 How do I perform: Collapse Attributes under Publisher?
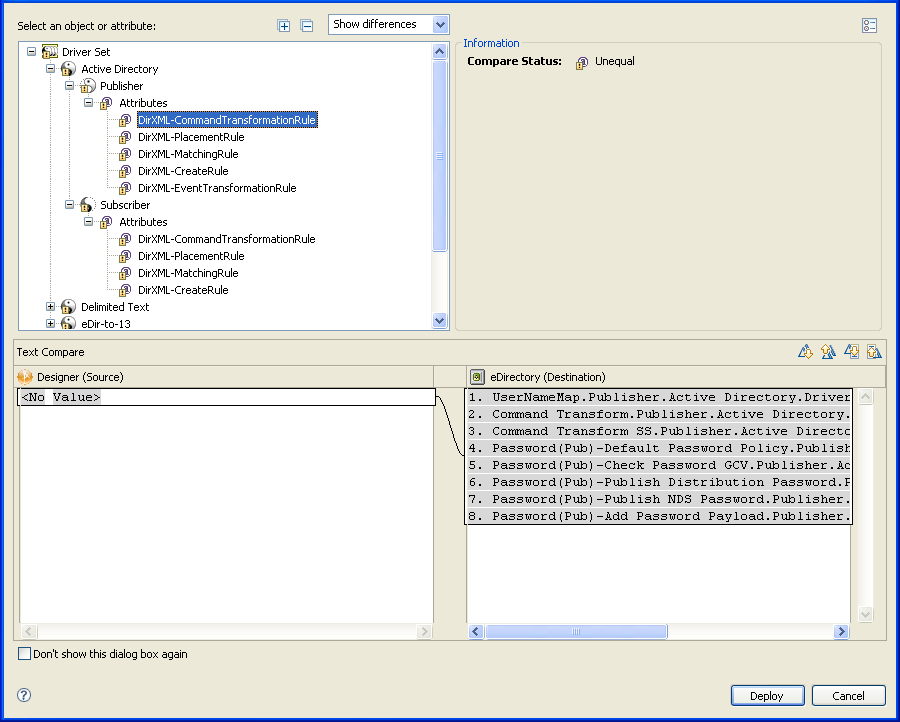(88, 103)
